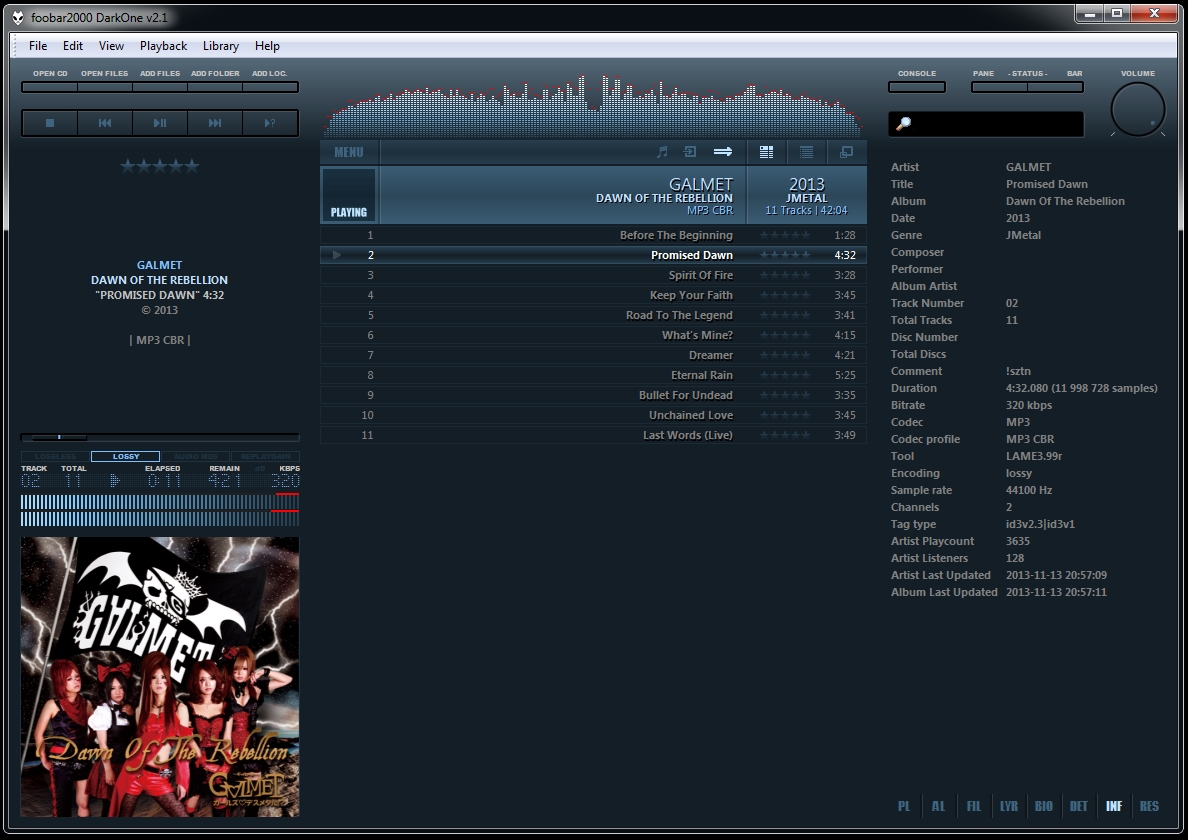Rate Spirit Of Fire with stars

(785, 276)
